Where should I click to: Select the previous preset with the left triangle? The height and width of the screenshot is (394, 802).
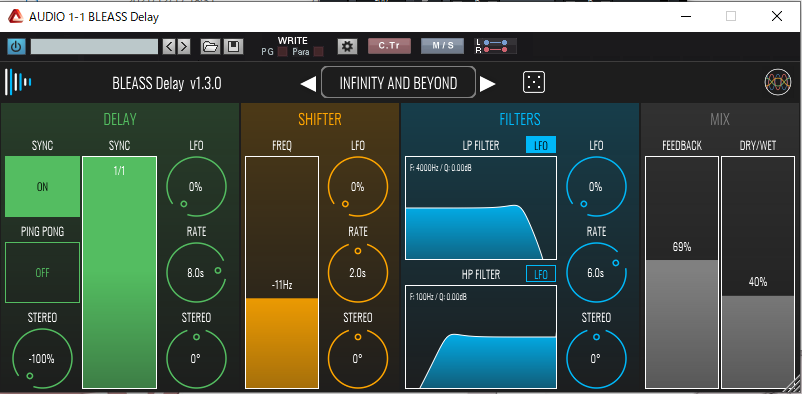pyautogui.click(x=308, y=83)
